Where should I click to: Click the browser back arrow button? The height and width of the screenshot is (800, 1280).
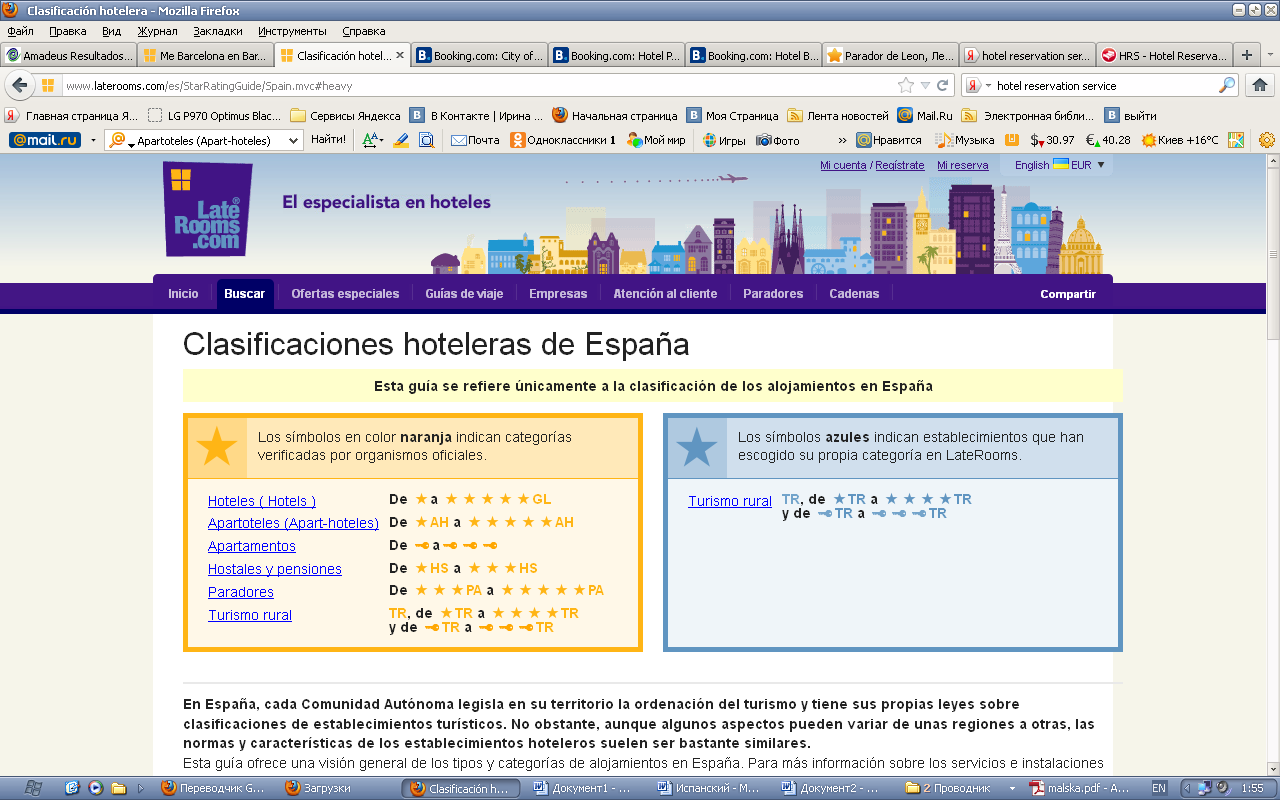(x=19, y=85)
